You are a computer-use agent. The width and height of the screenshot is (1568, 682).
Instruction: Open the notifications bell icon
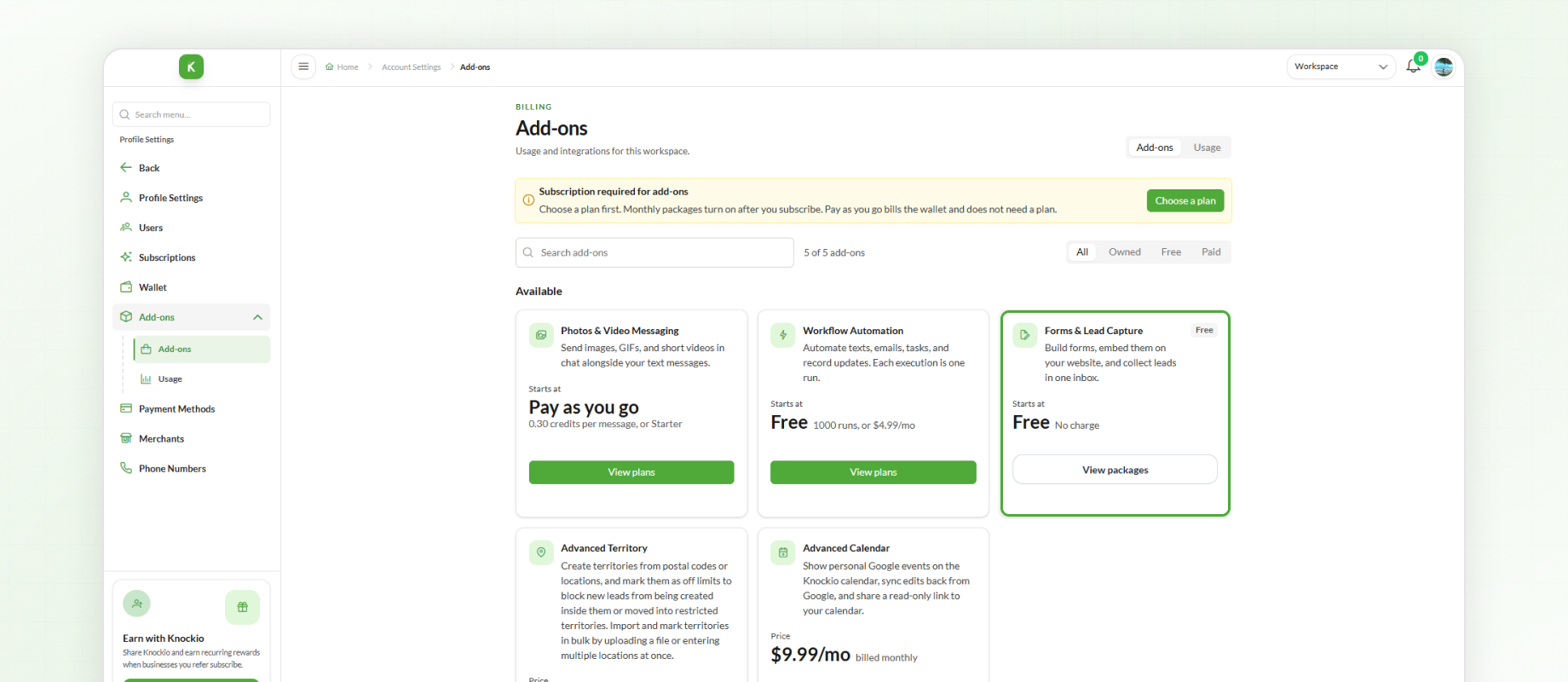point(1413,66)
